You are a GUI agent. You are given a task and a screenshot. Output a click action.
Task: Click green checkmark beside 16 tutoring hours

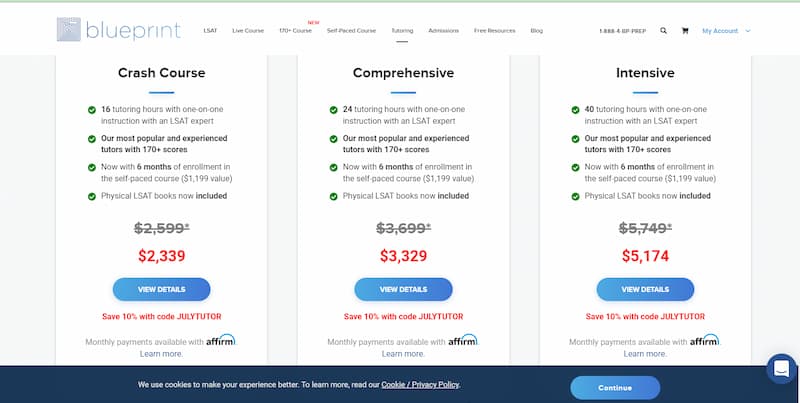(92, 110)
